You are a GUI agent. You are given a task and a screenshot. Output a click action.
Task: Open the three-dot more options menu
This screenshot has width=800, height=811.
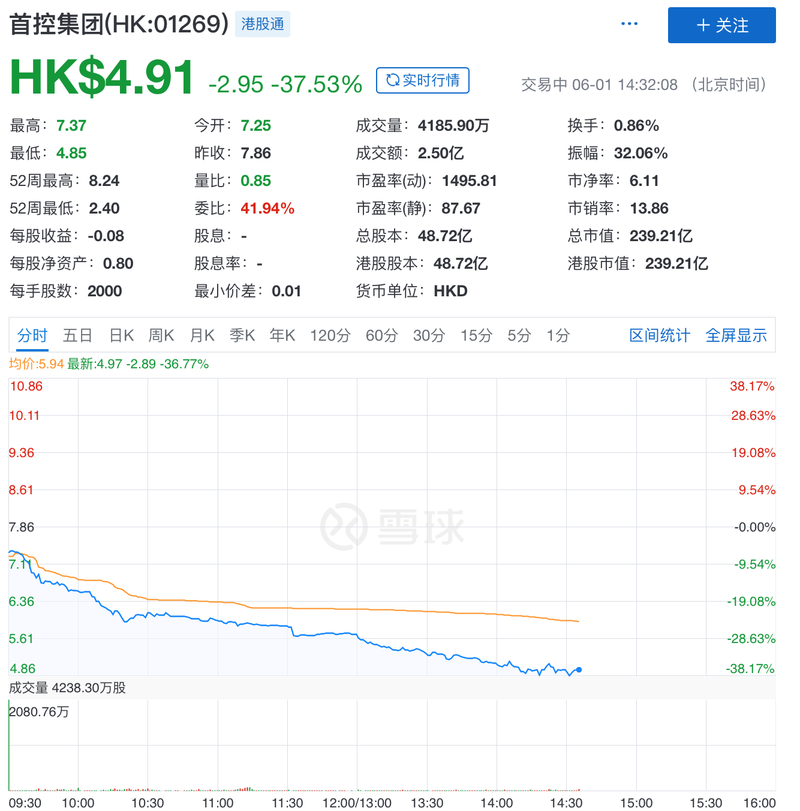click(x=629, y=24)
